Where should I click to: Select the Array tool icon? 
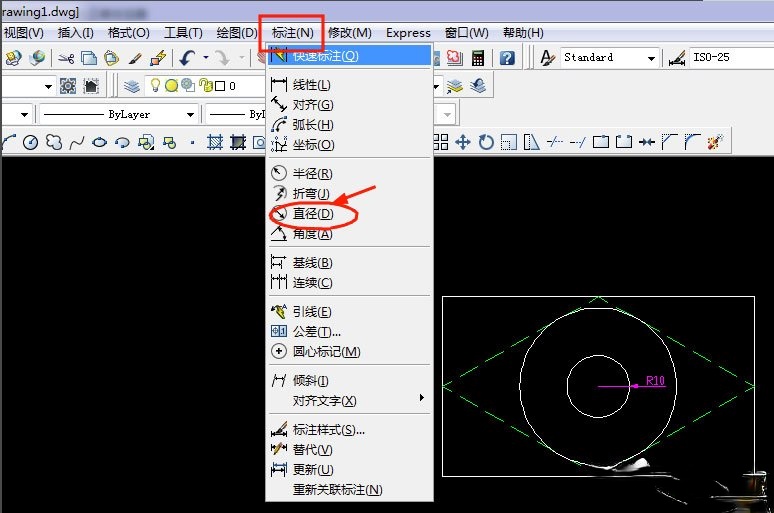[441, 142]
